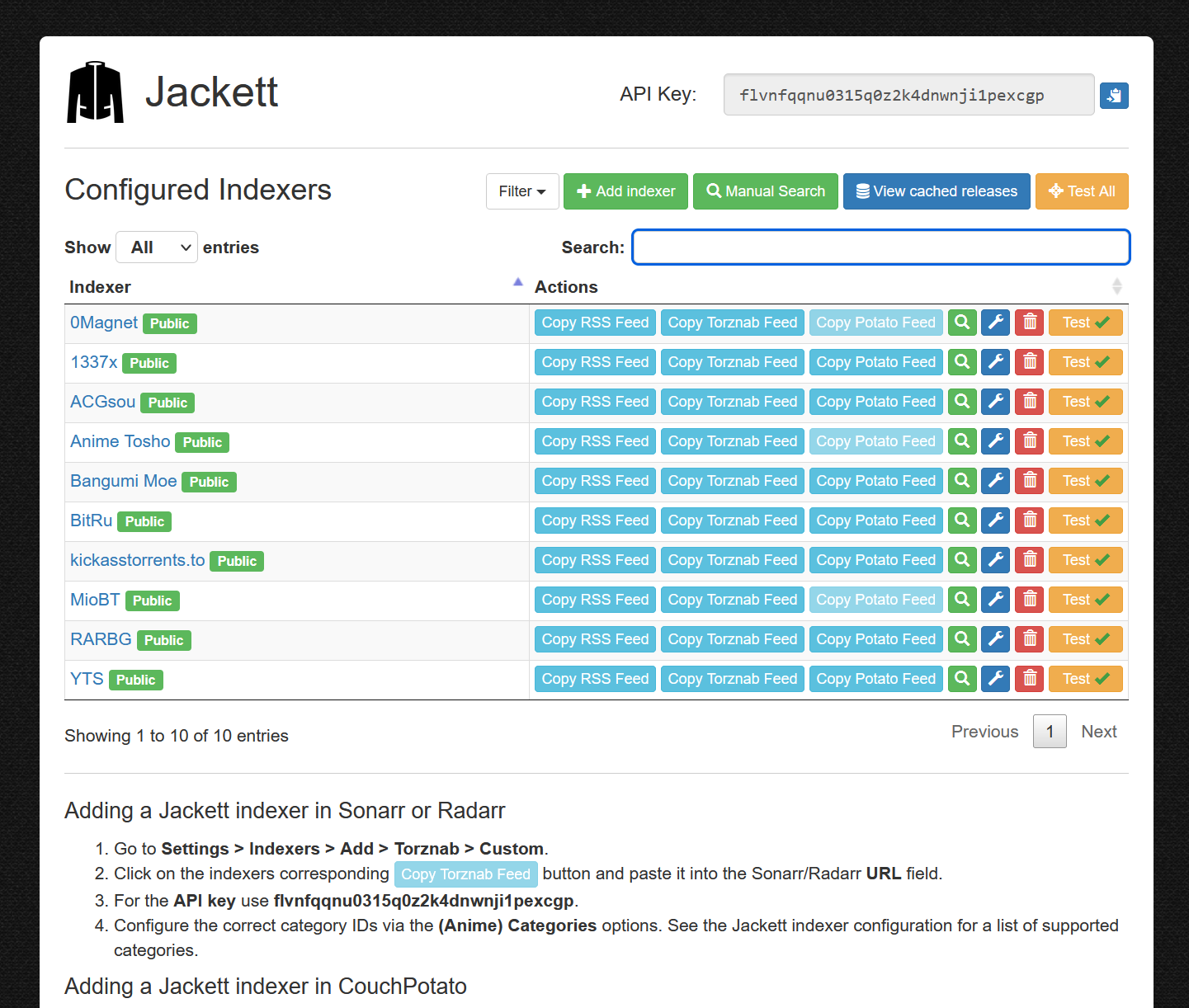Go to Next page
1189x1008 pixels.
[x=1099, y=732]
